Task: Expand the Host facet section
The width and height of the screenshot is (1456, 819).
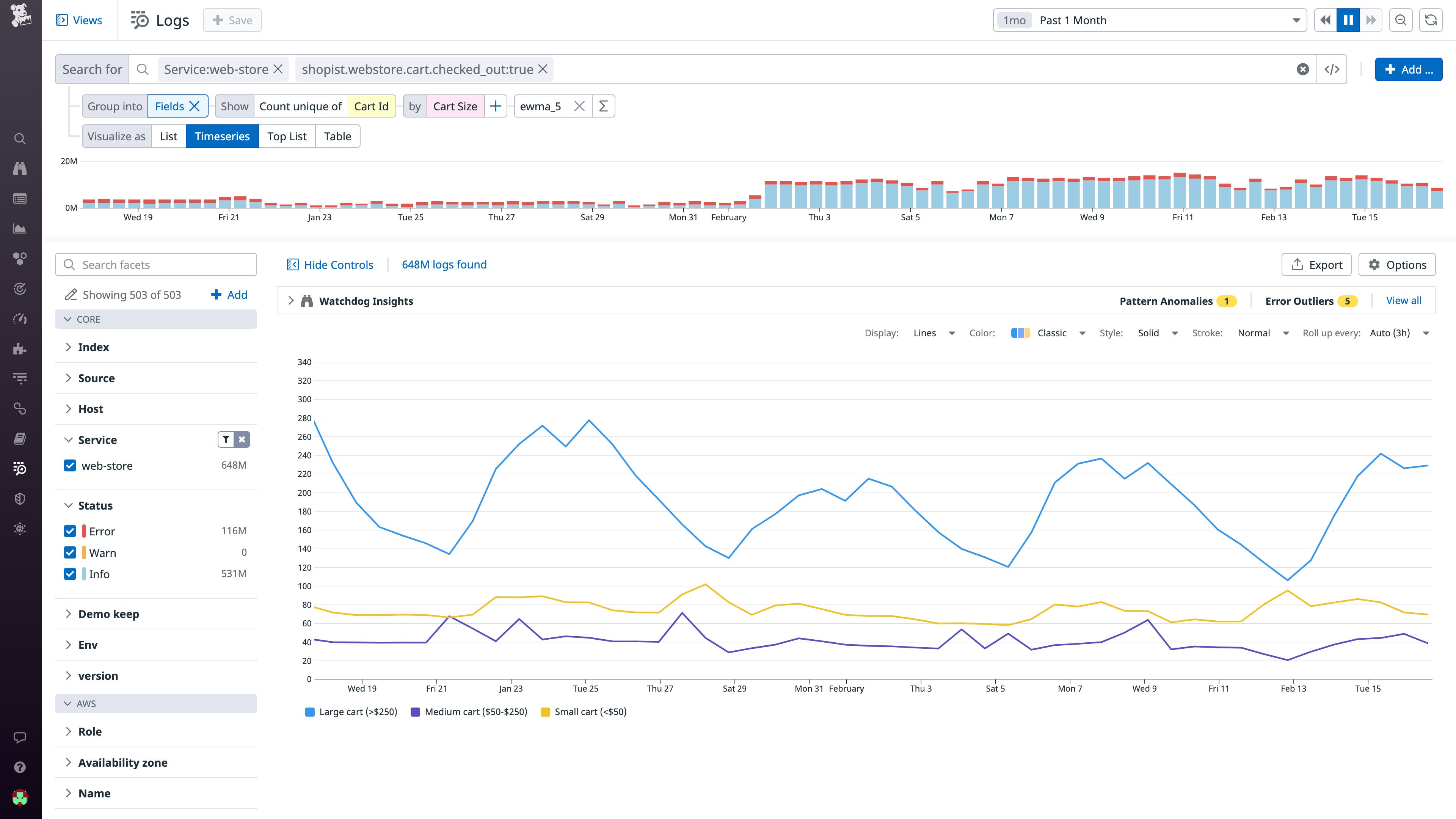Action: [91, 409]
